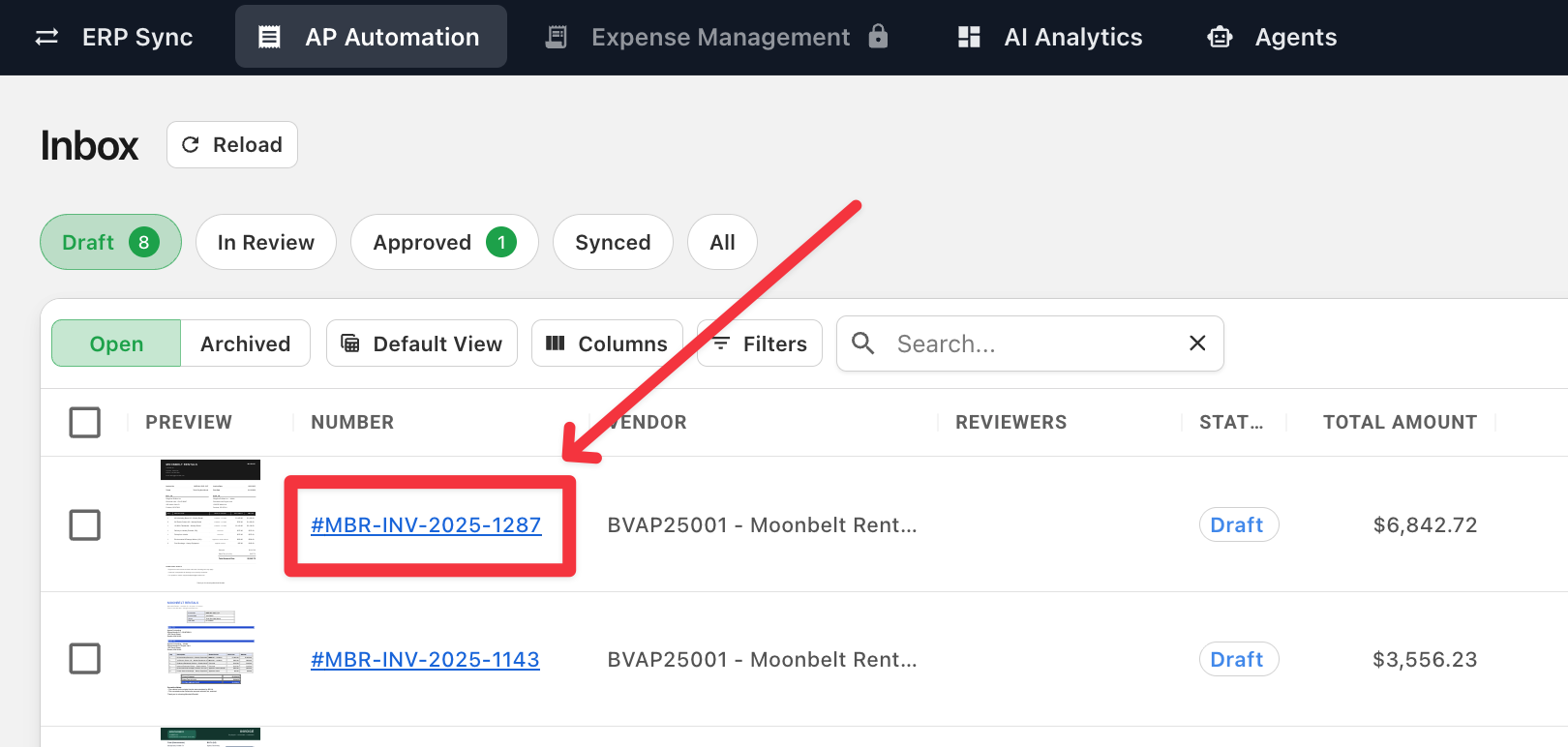Select the Open invoices toggle

tap(116, 344)
